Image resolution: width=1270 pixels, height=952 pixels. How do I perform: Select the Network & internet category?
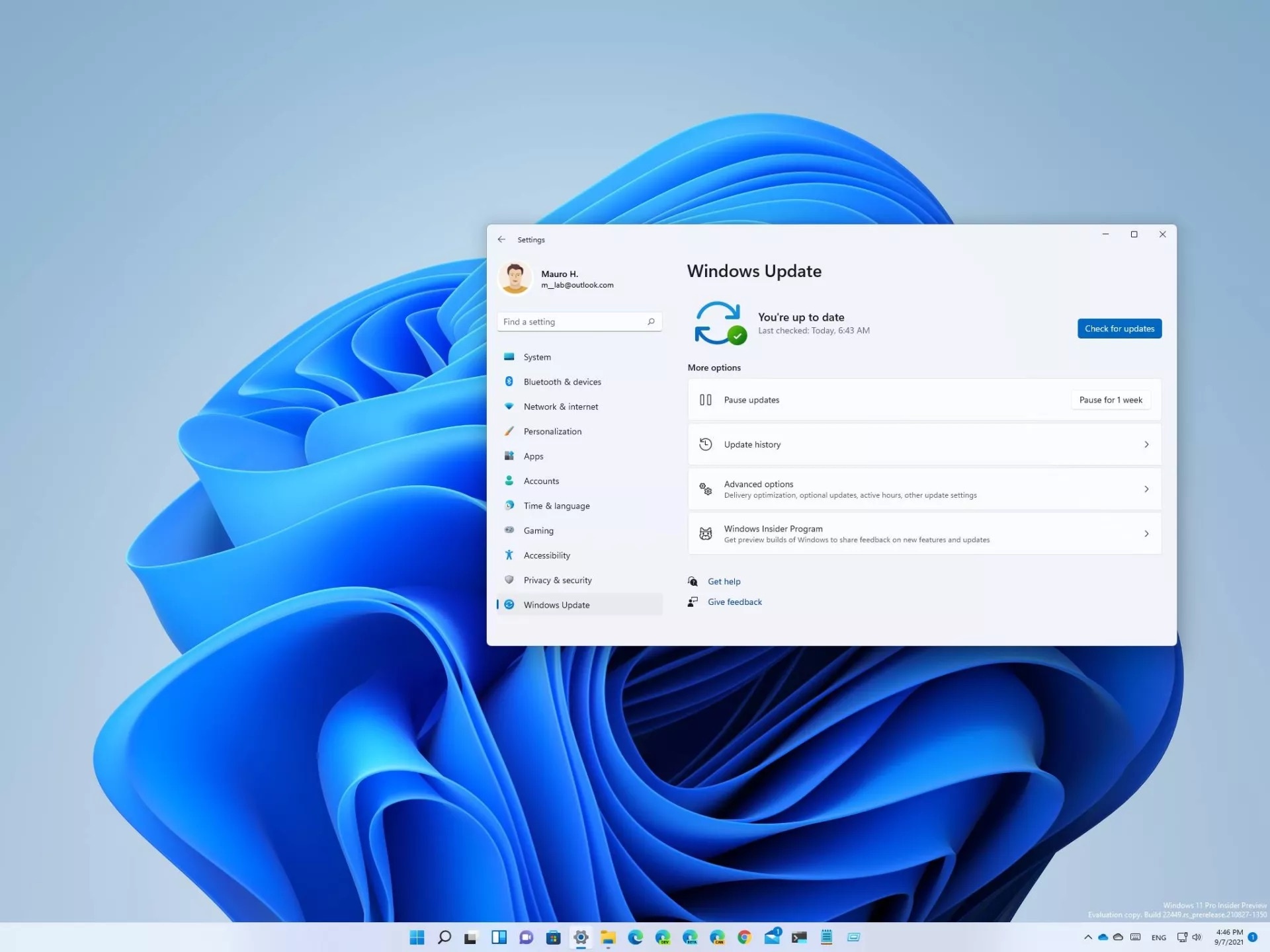click(560, 407)
